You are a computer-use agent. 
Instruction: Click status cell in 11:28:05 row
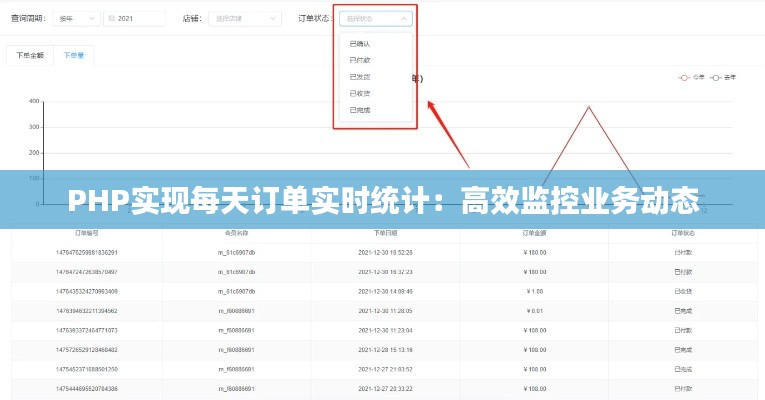coord(683,311)
